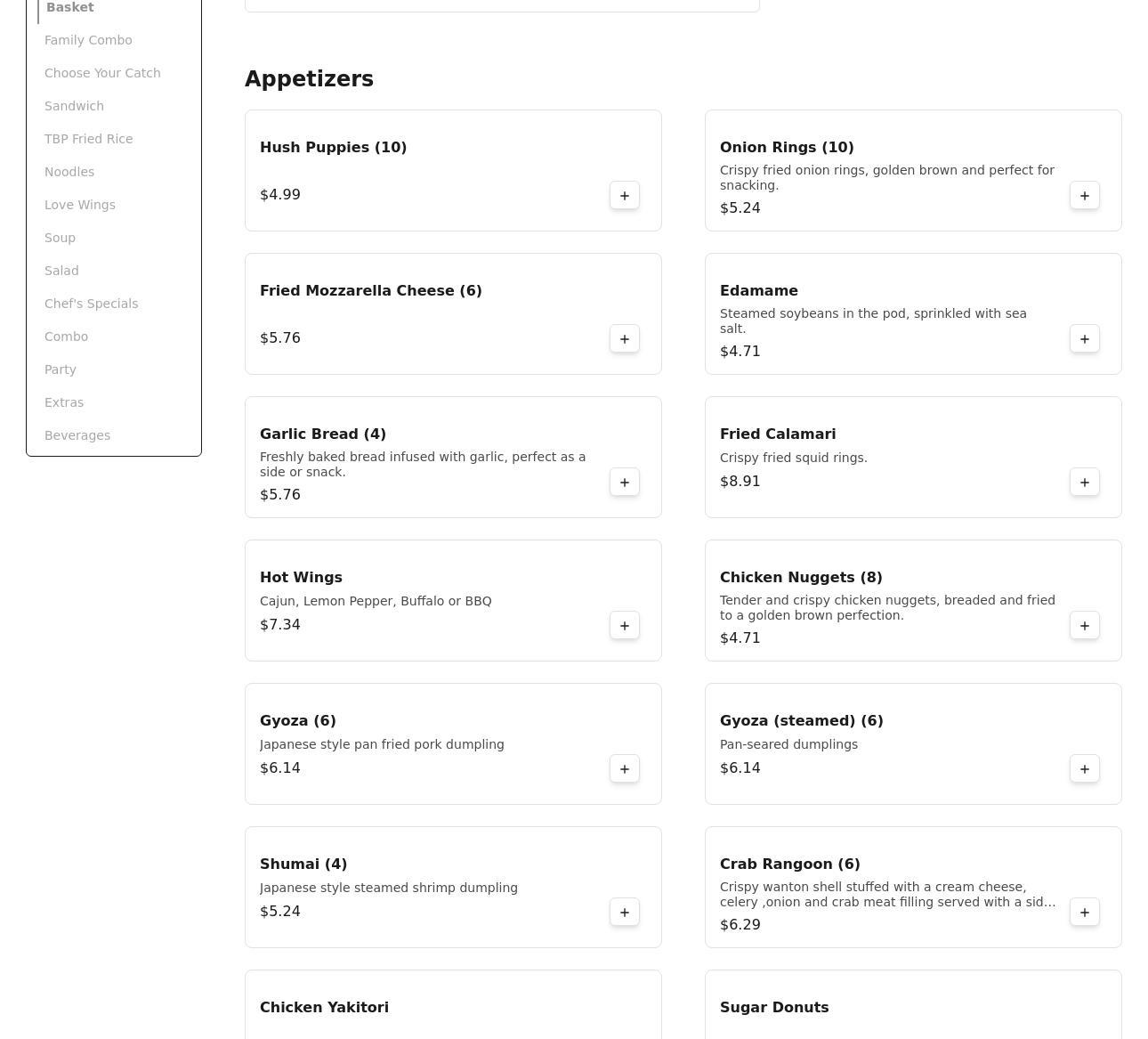Add Fried Calamari using plus button

pos(1084,483)
